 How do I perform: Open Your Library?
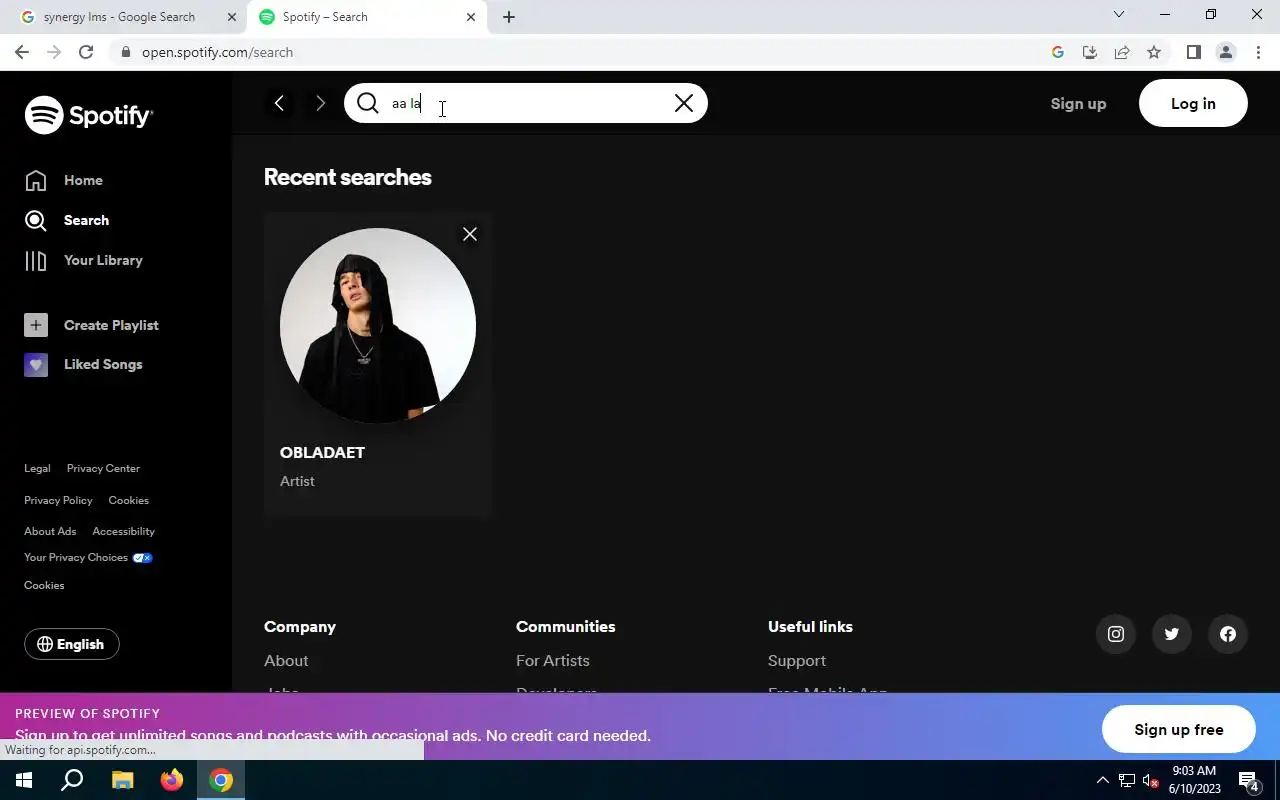click(x=84, y=260)
